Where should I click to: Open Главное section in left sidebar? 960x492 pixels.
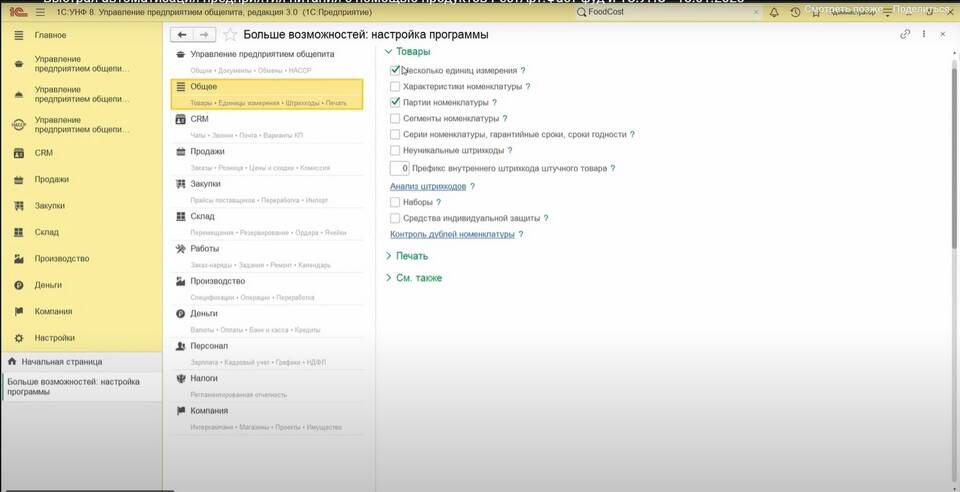(82, 35)
